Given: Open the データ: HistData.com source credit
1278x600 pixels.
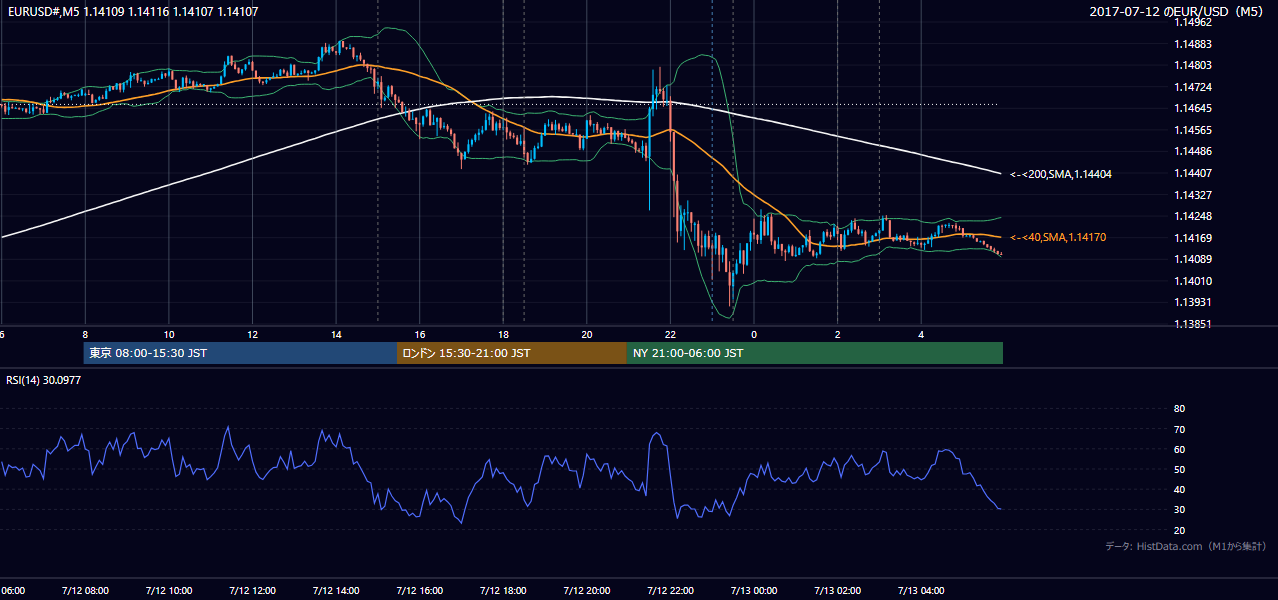Looking at the screenshot, I should 1186,547.
